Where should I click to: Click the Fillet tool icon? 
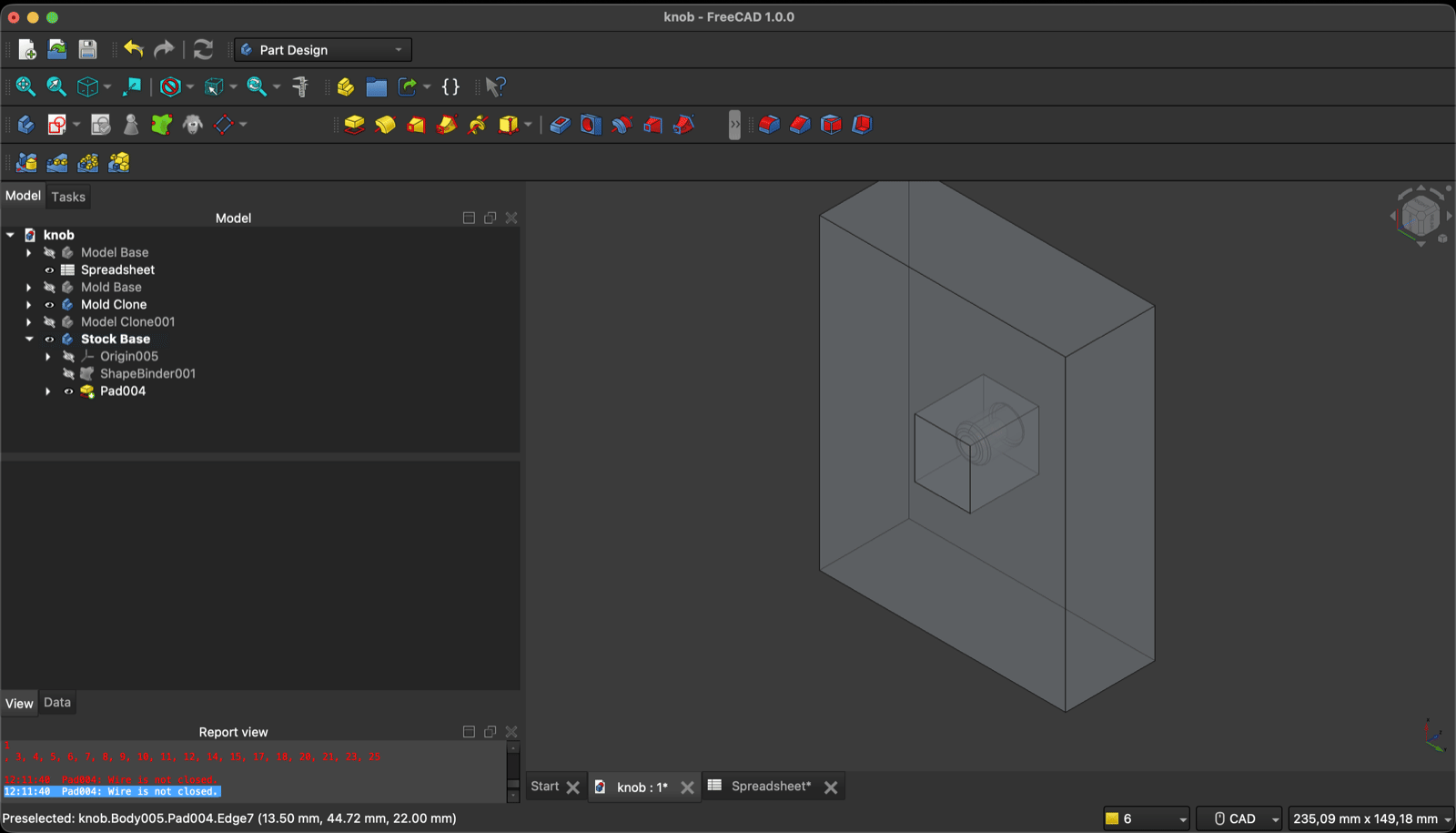click(x=770, y=124)
